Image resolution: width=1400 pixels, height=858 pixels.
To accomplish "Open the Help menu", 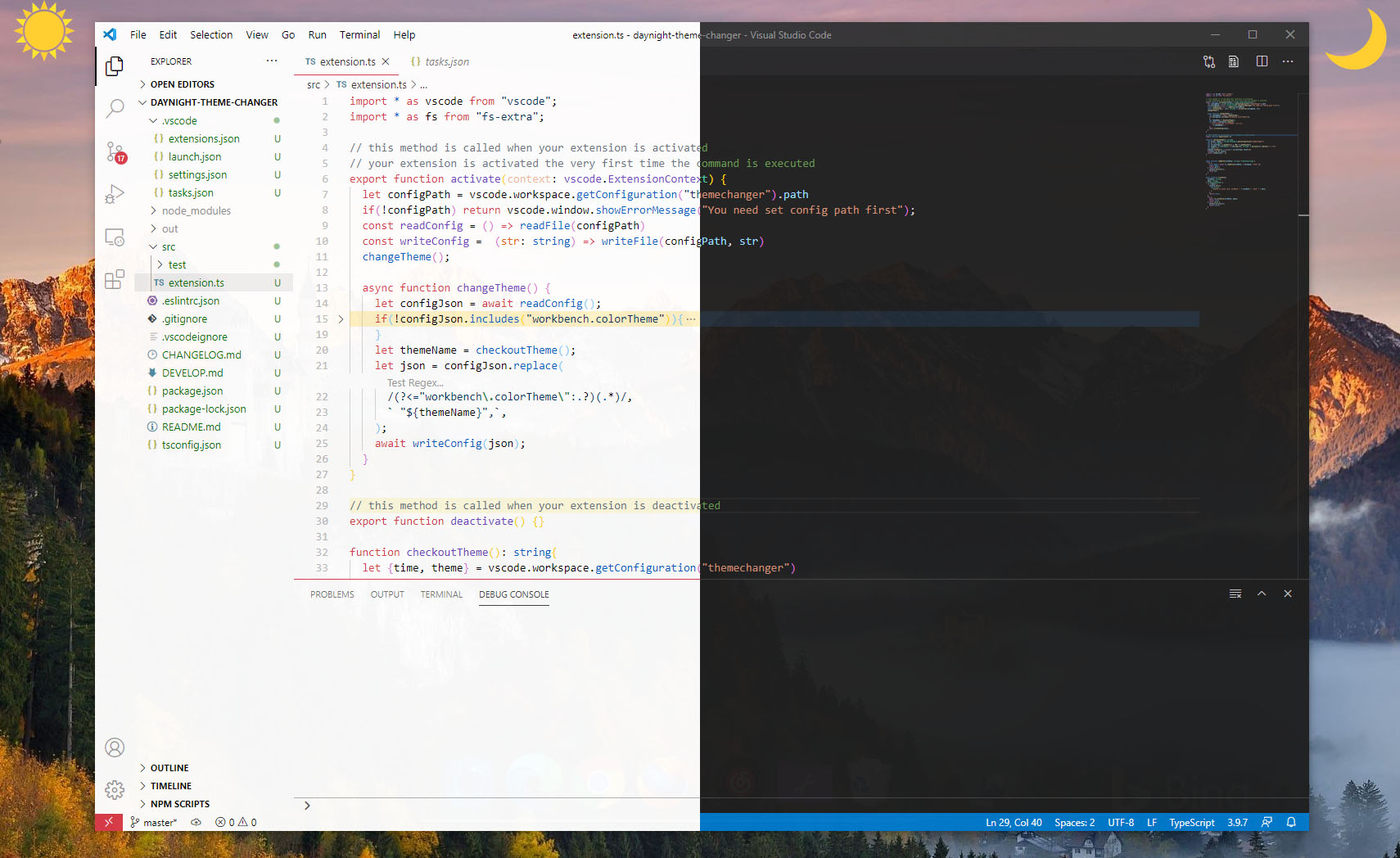I will (404, 34).
